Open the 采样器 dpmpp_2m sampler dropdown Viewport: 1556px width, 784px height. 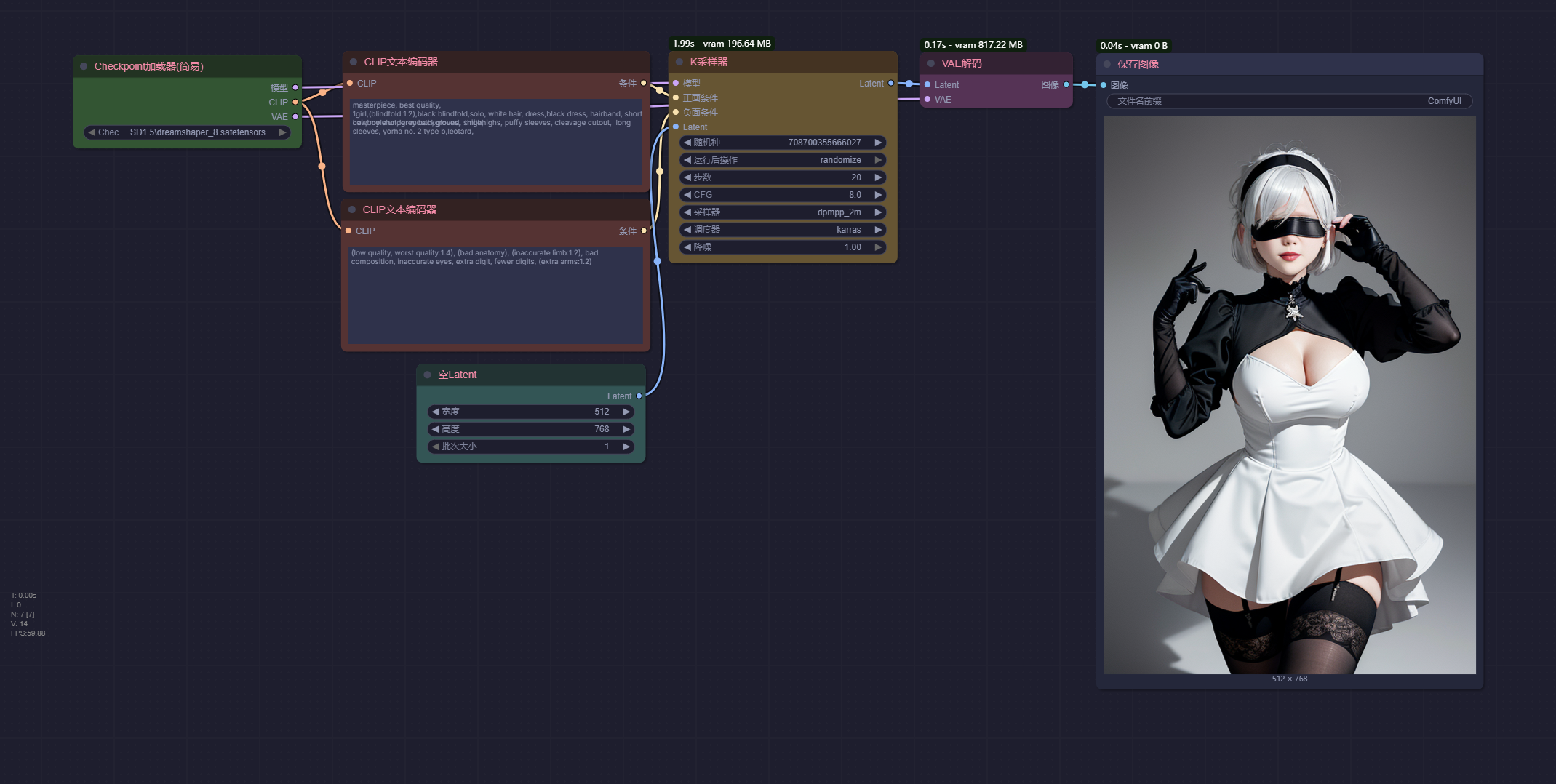point(782,212)
